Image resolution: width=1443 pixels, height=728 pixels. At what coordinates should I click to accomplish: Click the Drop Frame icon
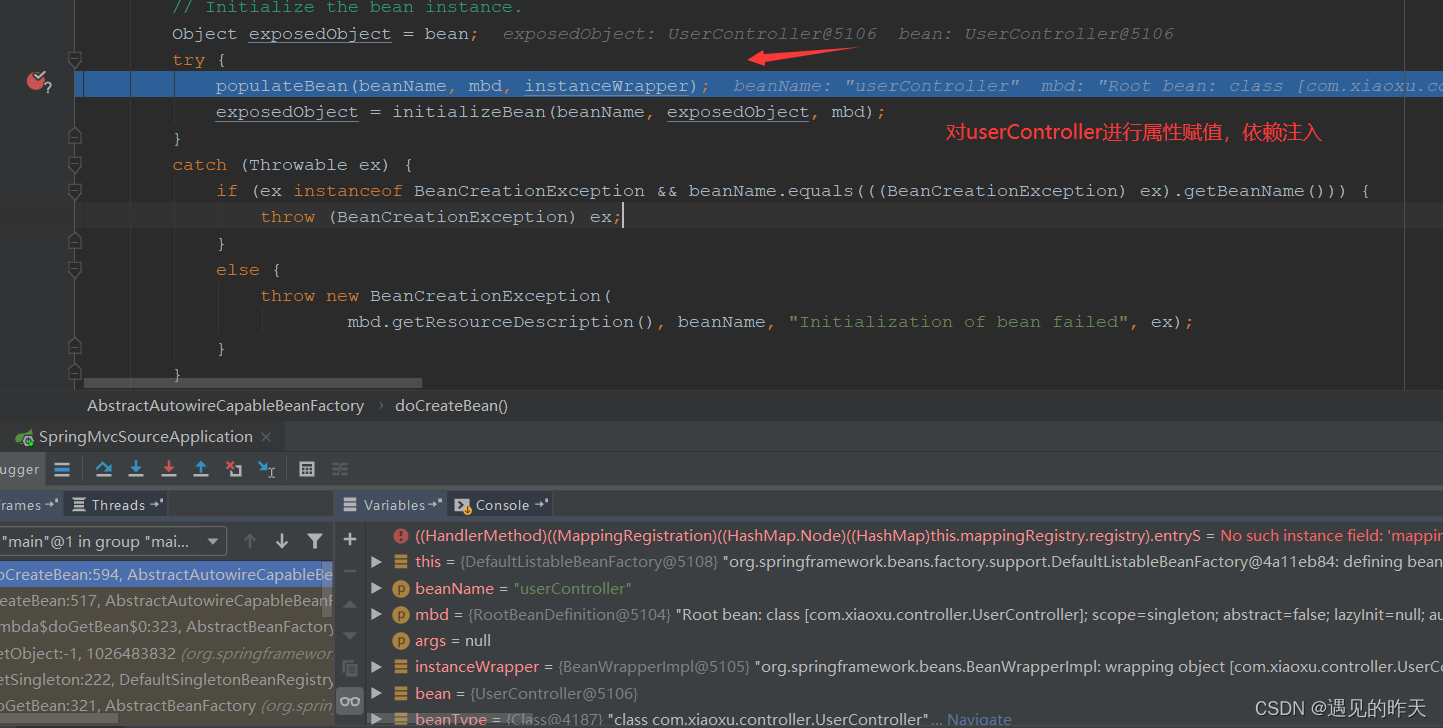pyautogui.click(x=234, y=468)
